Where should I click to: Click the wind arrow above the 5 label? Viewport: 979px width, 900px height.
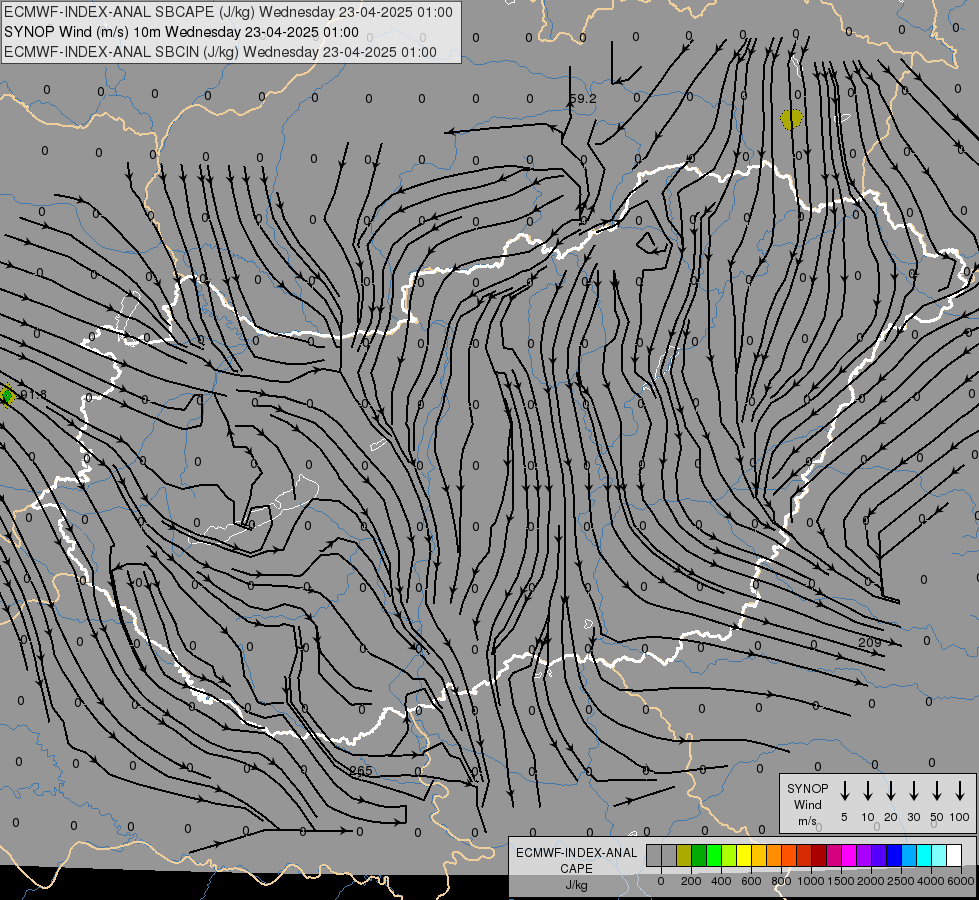click(x=845, y=790)
